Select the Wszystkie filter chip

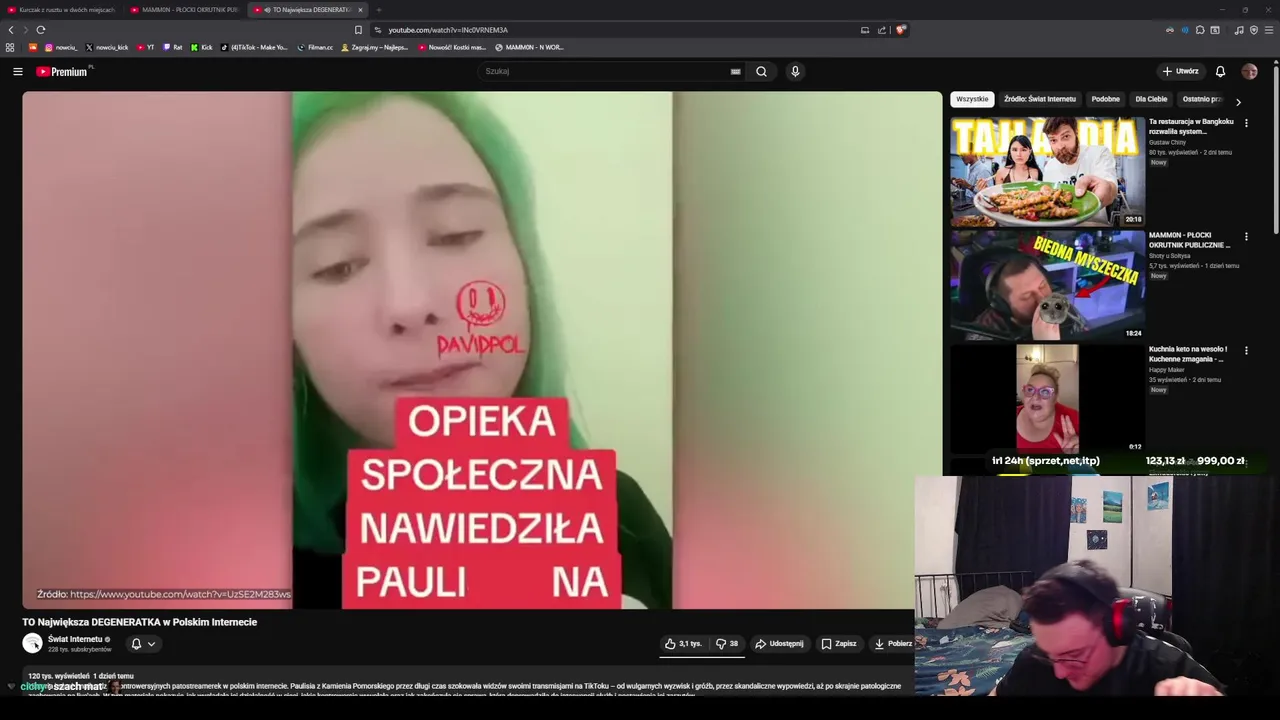click(972, 99)
